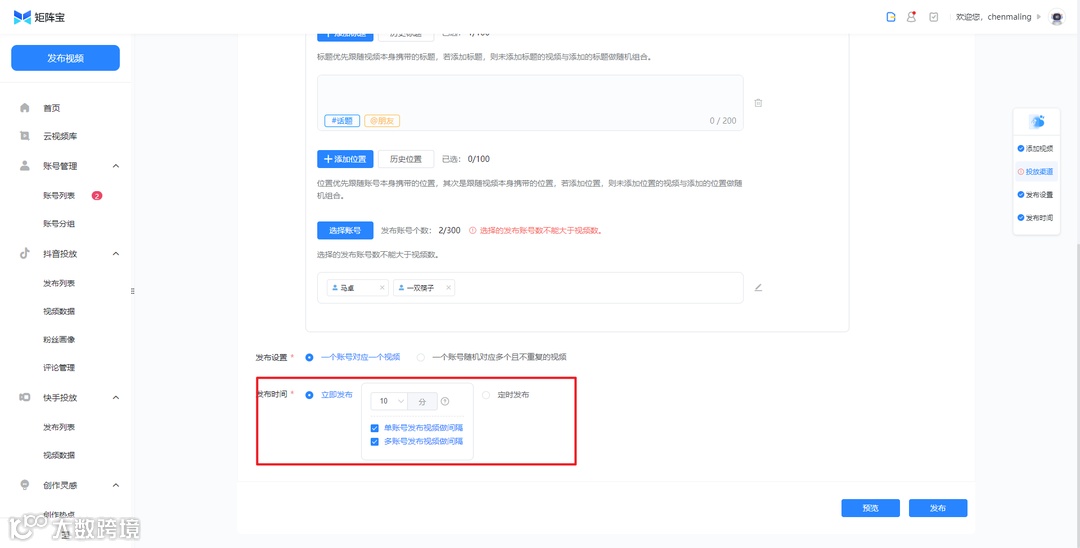Image resolution: width=1080 pixels, height=548 pixels.
Task: Click the checklist task icon in header
Action: 933,17
